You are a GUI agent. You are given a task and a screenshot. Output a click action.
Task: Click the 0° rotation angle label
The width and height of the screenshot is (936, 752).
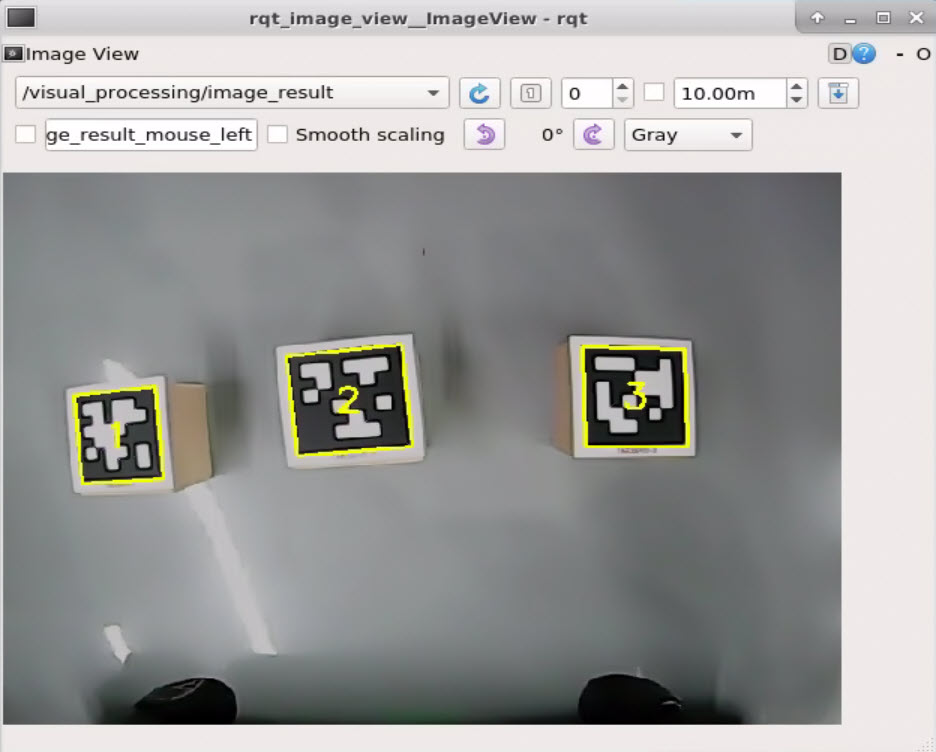click(552, 135)
